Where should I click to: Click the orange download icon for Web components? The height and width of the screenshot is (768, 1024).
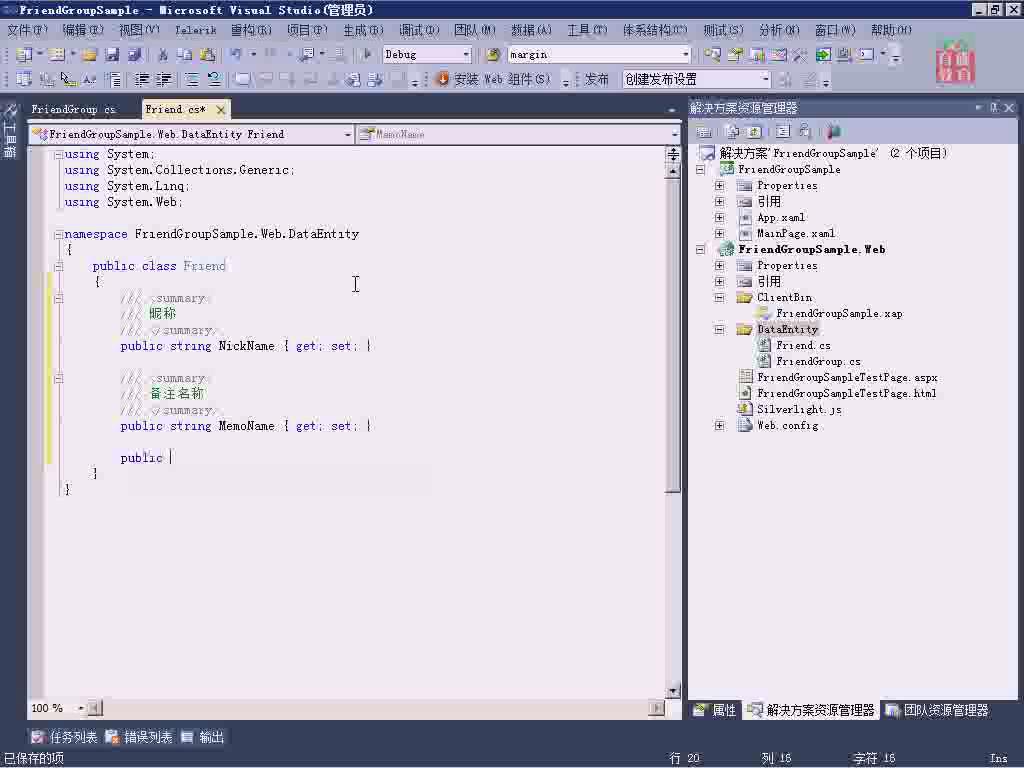(x=443, y=79)
